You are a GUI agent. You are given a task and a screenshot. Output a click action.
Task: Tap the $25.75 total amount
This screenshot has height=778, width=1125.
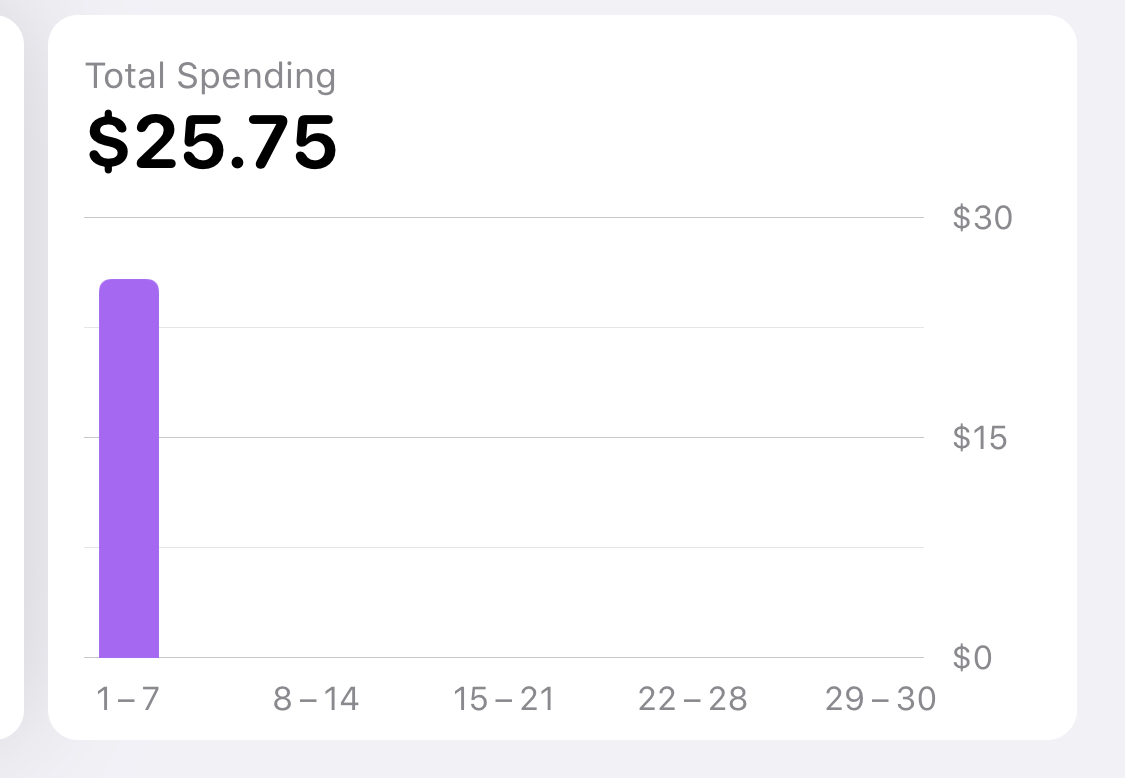point(212,143)
